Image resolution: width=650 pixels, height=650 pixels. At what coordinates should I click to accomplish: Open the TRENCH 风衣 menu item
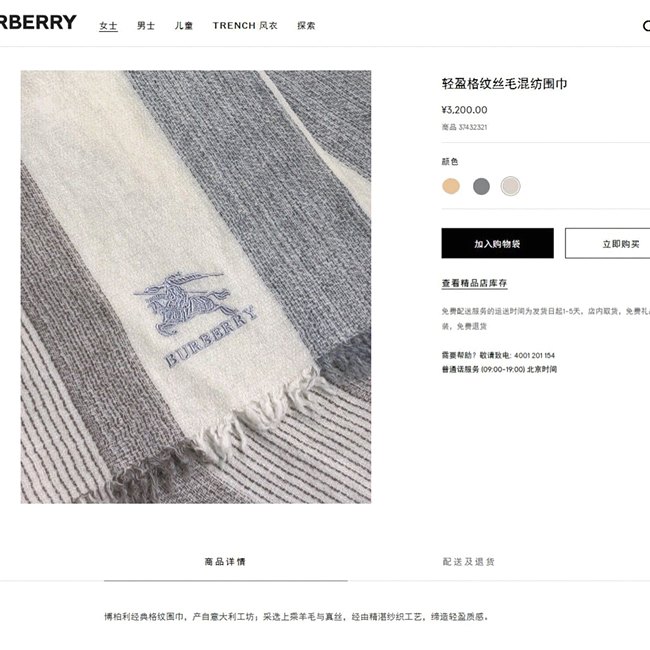pos(245,26)
